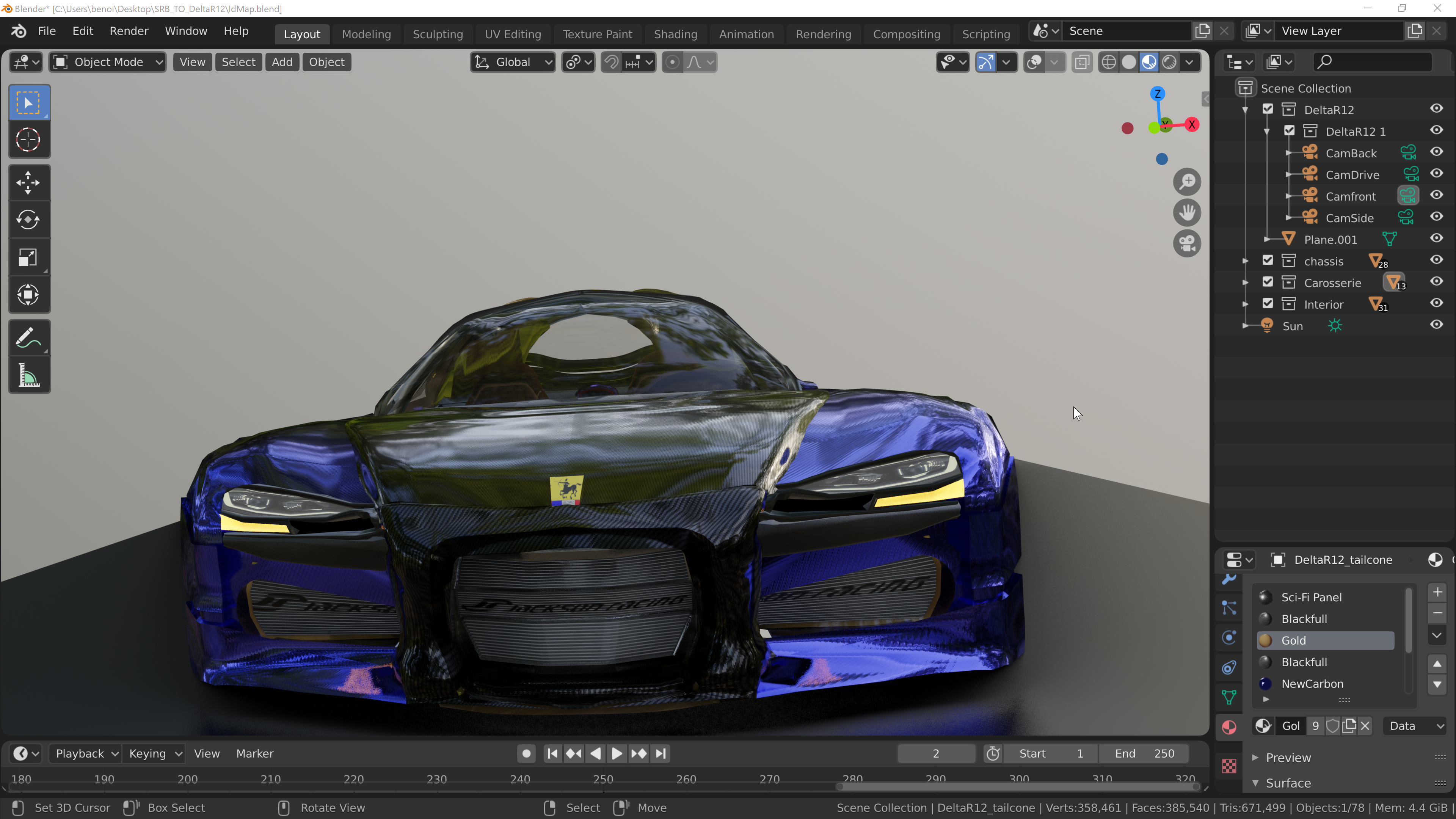Unlink the Gold material
Image resolution: width=1456 pixels, height=819 pixels.
[1365, 726]
